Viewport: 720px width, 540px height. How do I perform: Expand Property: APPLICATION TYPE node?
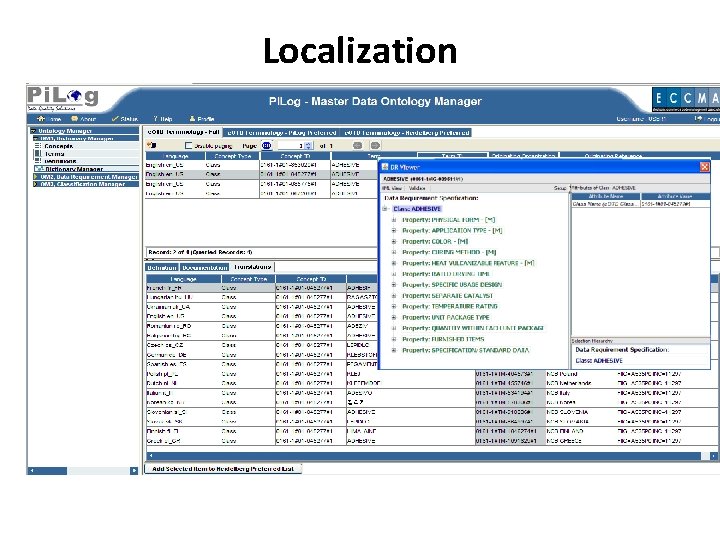pos(394,231)
